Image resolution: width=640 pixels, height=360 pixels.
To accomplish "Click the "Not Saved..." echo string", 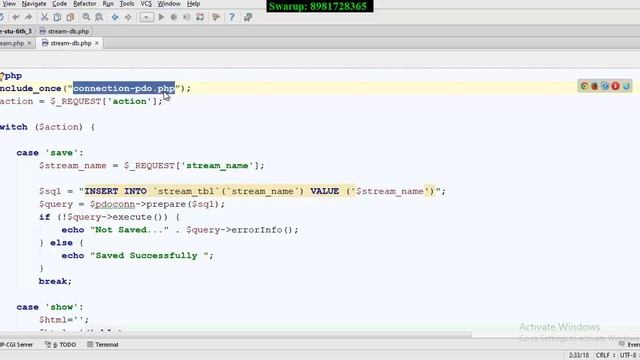I will pyautogui.click(x=129, y=230).
